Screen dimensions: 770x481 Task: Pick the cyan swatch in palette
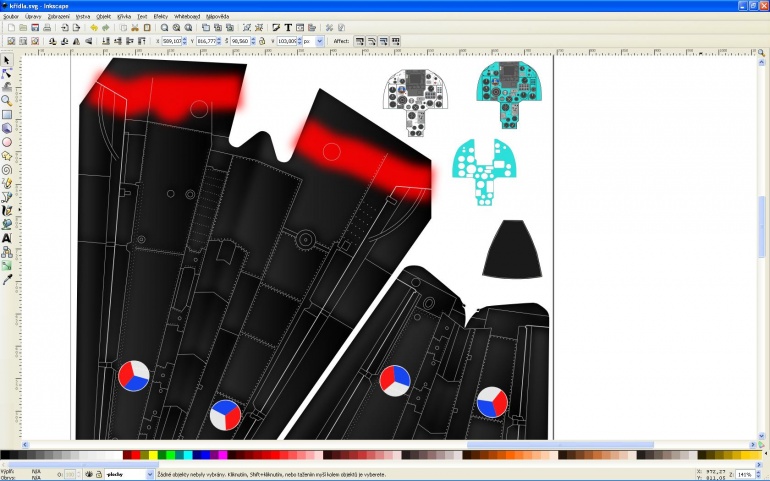188,455
